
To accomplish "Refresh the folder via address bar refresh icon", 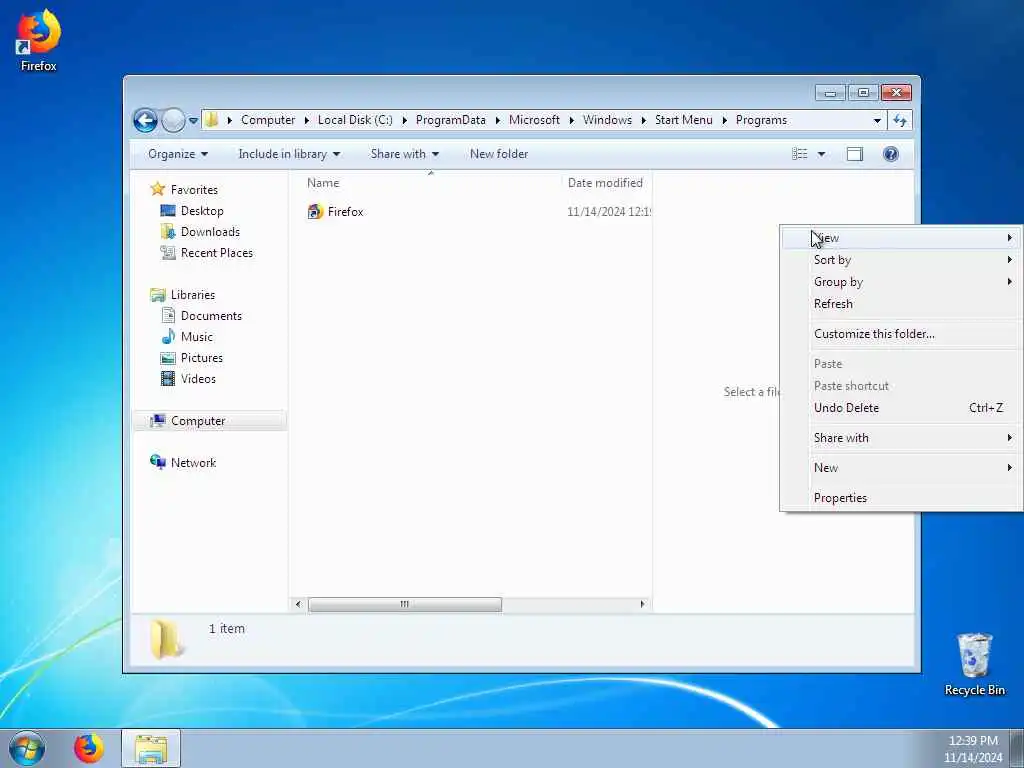I will 900,120.
